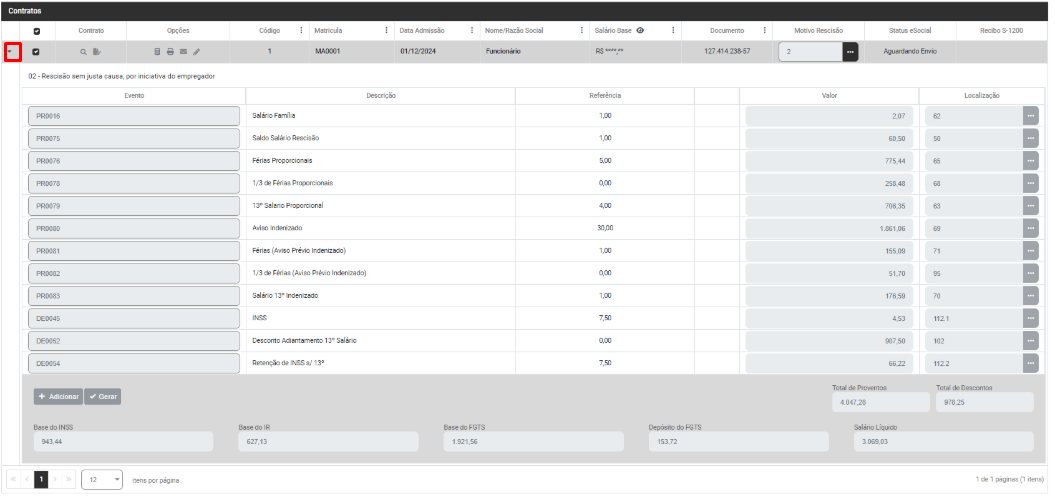Click the Férias Proporcionais description text
This screenshot has height=504, width=1055.
pos(282,161)
